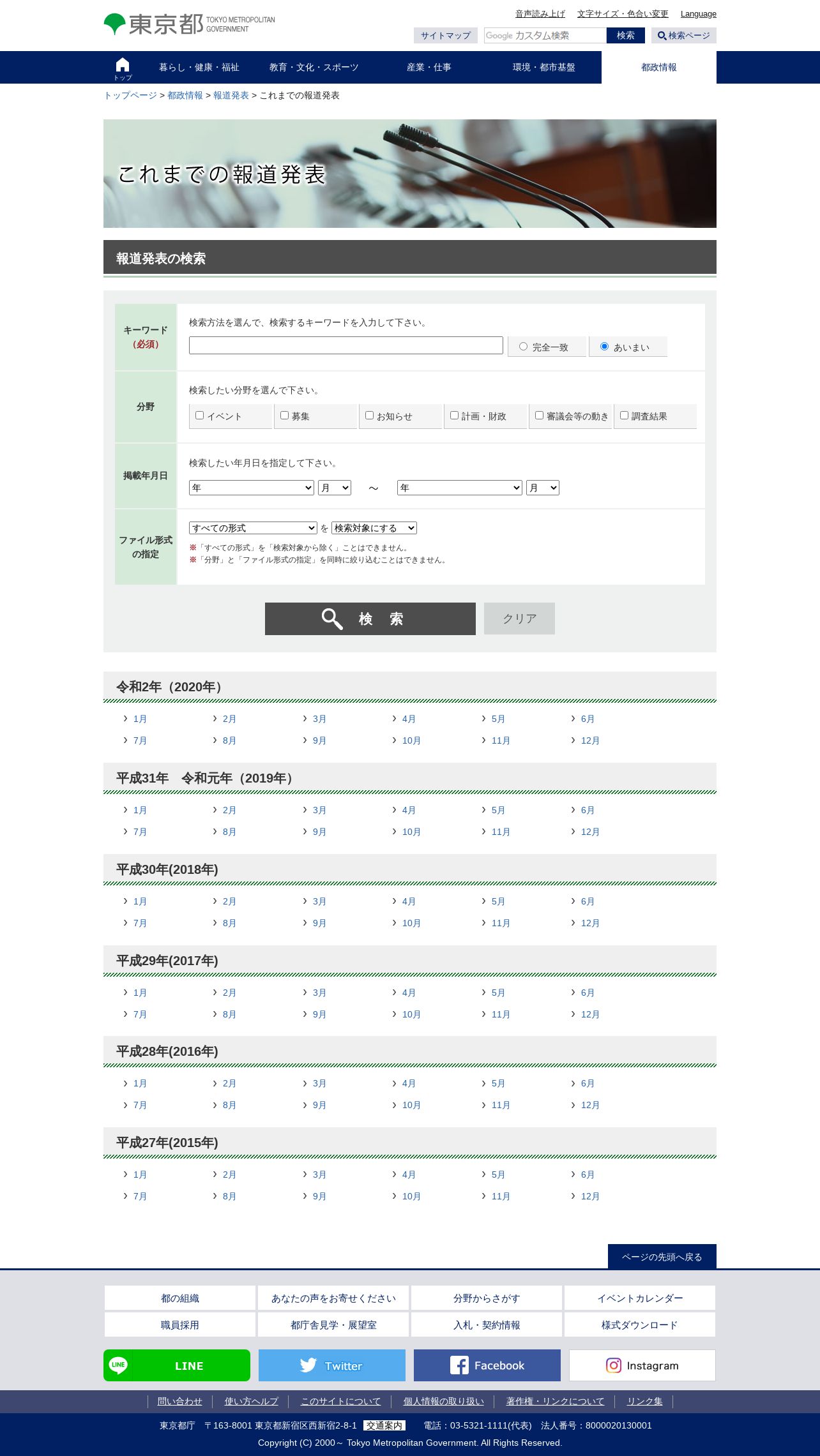
Task: Check the お知らせ checkbox
Action: 369,416
